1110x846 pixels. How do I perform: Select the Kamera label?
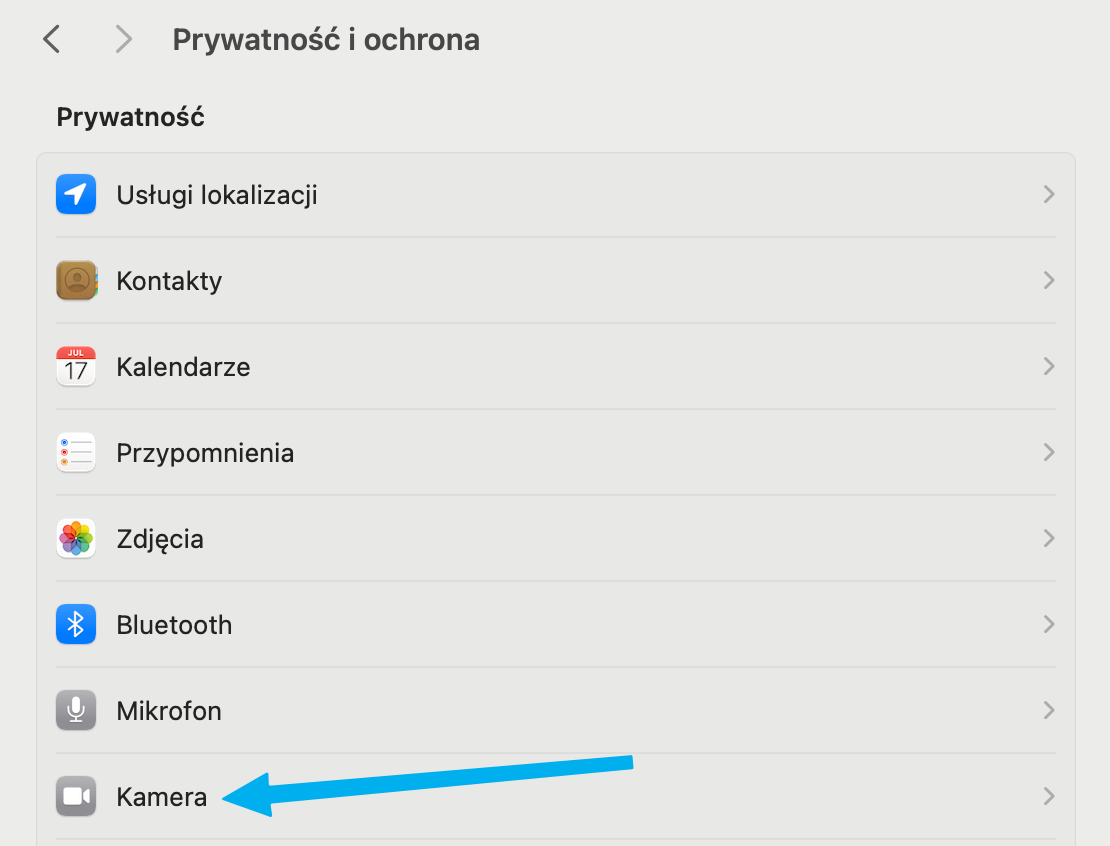(x=162, y=797)
